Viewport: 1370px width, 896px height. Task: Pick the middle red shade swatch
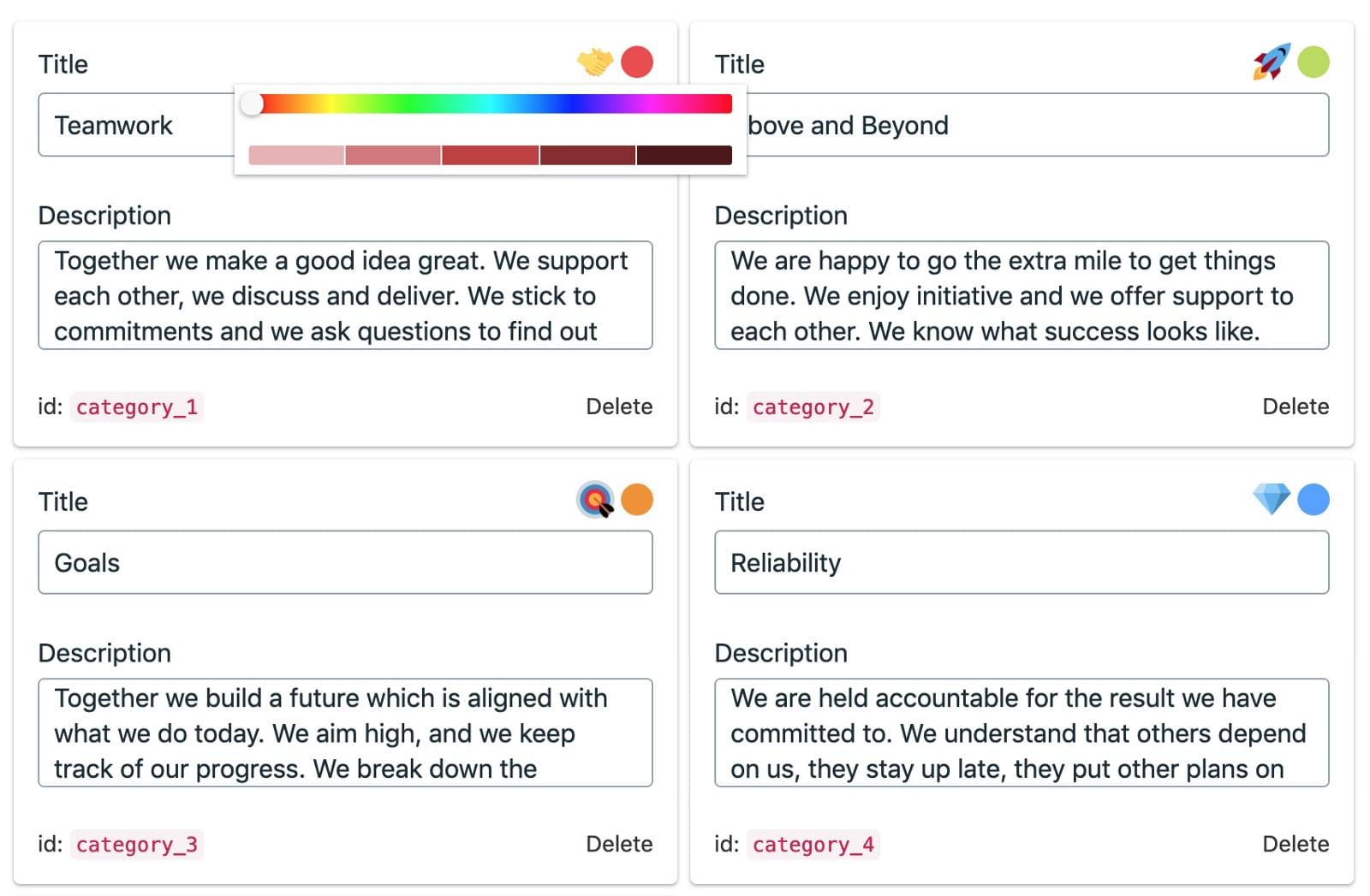pyautogui.click(x=490, y=155)
